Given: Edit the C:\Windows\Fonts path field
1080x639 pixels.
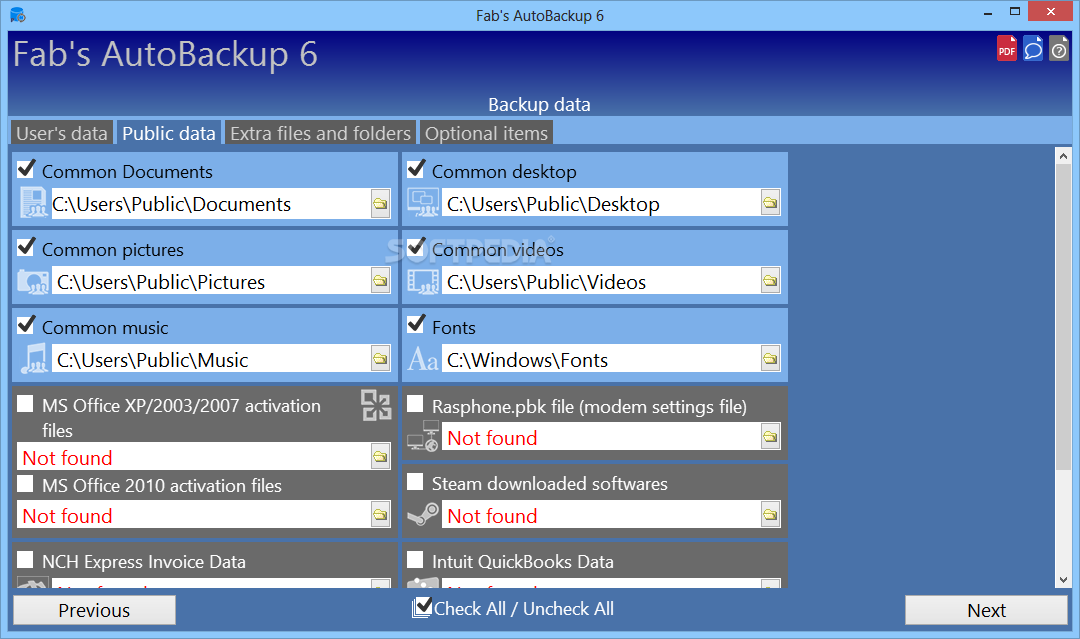Looking at the screenshot, I should pyautogui.click(x=601, y=359).
